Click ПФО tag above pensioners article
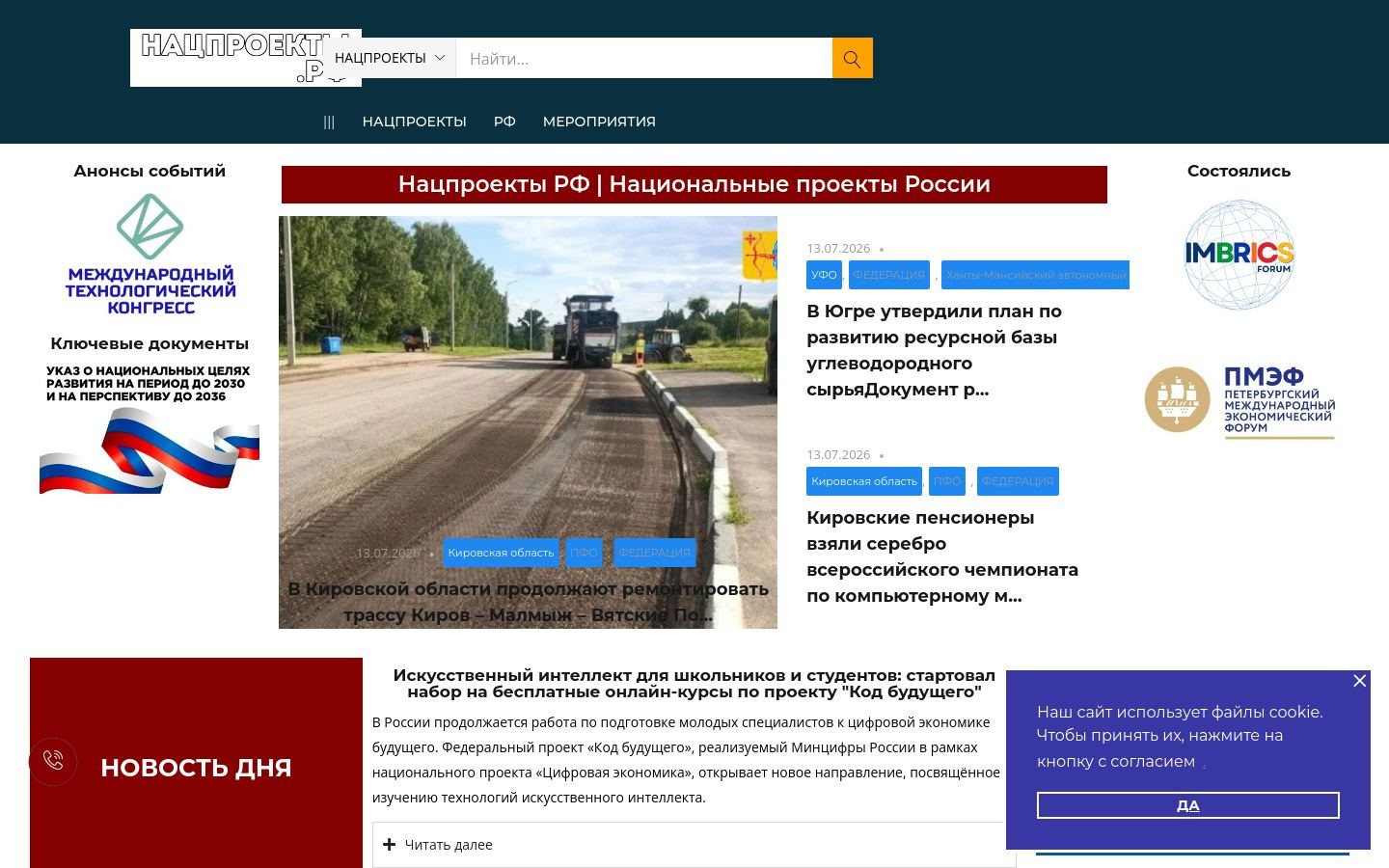The image size is (1389, 868). pos(947,481)
